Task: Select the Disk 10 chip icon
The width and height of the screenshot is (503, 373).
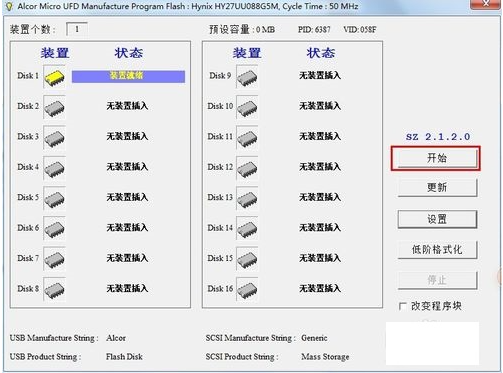Action: [247, 108]
